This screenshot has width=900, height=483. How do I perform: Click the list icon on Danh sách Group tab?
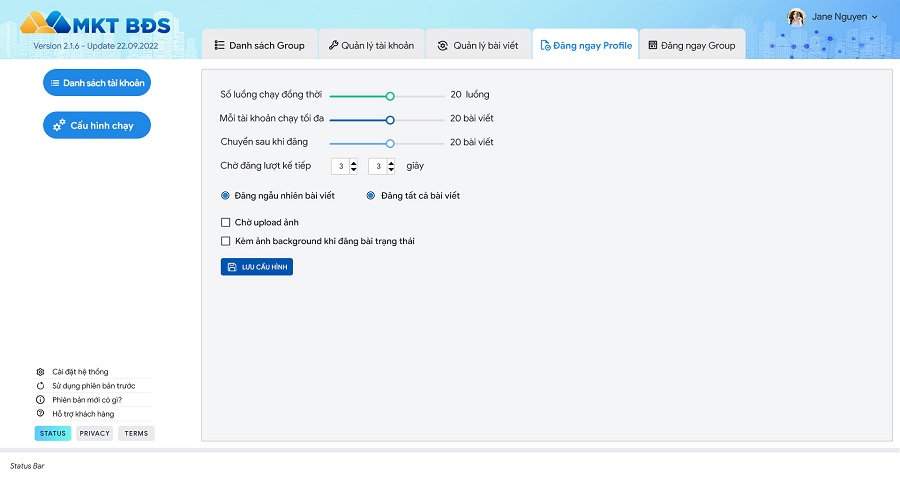click(219, 46)
